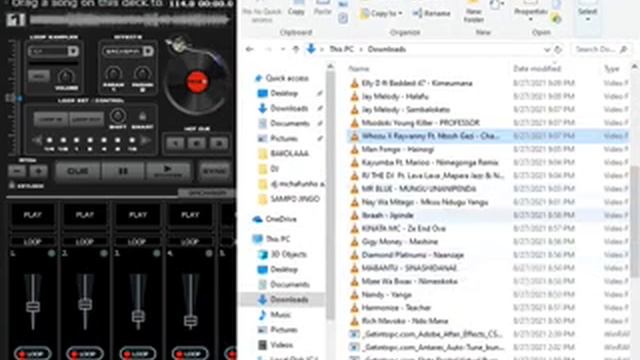Click the top LOOP button of sampler slot 1
Image resolution: width=640 pixels, height=360 pixels.
pyautogui.click(x=33, y=242)
